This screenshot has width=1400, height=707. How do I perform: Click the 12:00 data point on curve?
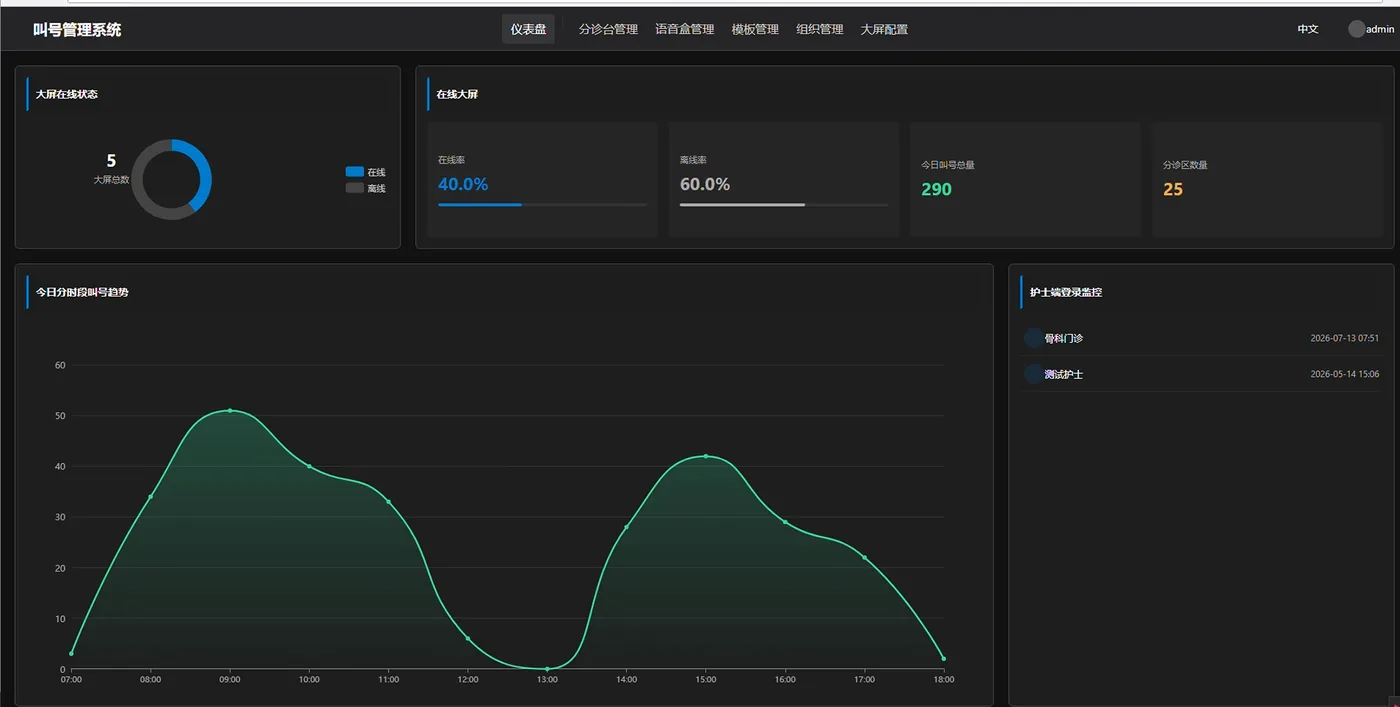(468, 638)
